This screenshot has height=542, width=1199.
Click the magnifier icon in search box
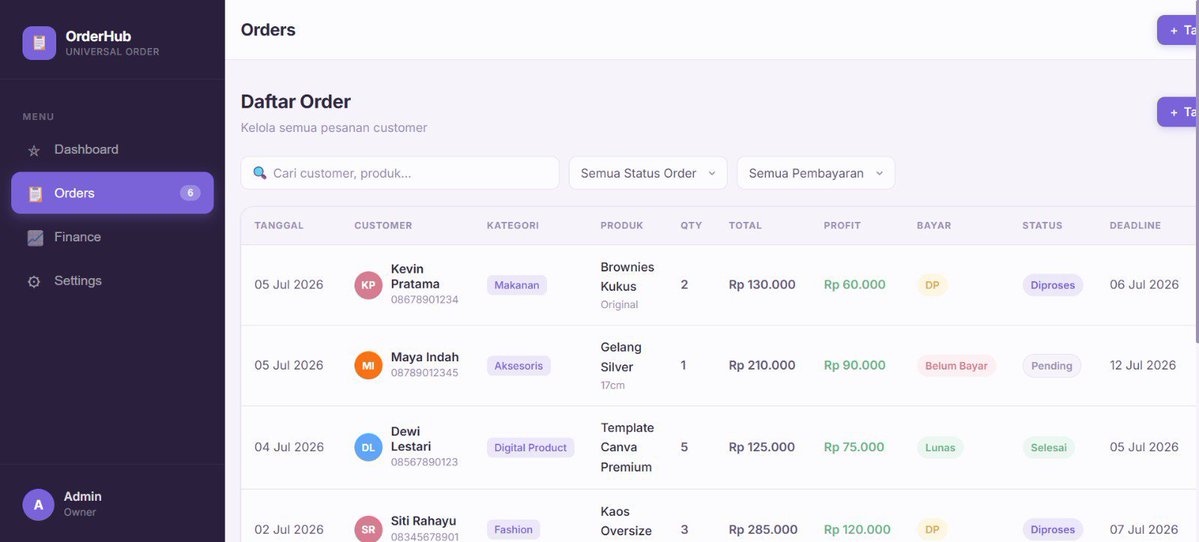coord(260,173)
